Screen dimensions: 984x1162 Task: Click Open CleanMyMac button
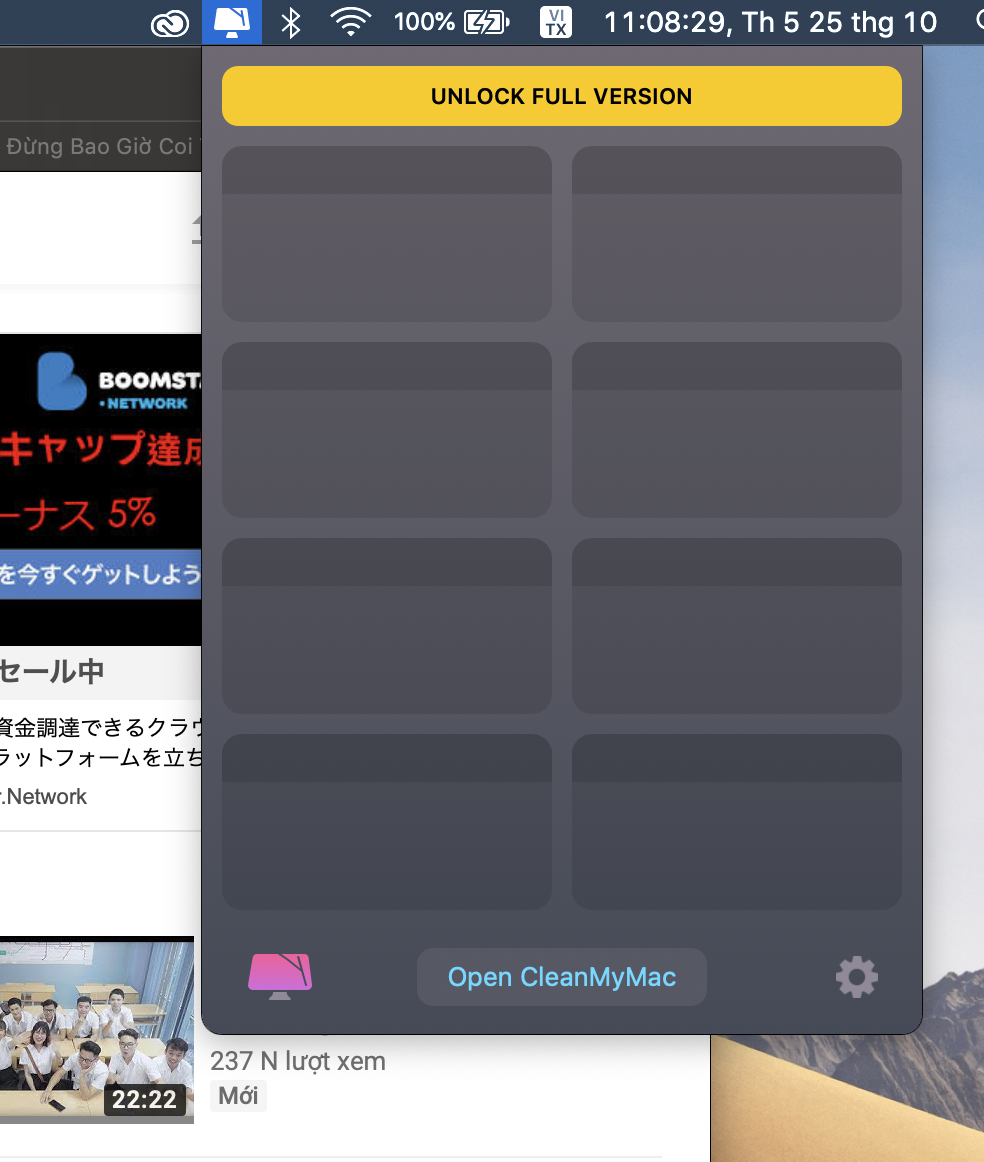click(562, 977)
